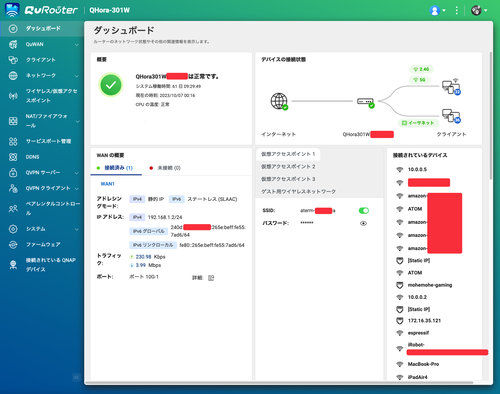Expand the QVPN サーバー chevron
Screen dimensions: 500x394
tap(77, 173)
